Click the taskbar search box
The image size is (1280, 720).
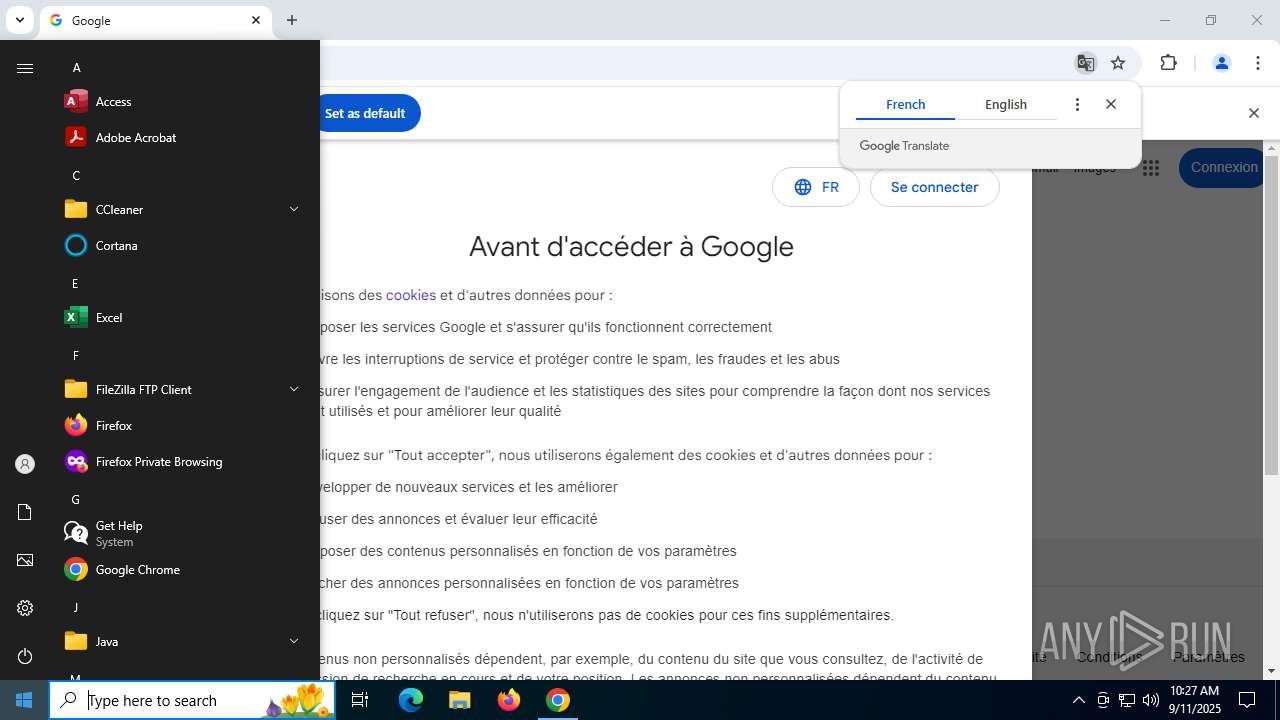tap(192, 700)
